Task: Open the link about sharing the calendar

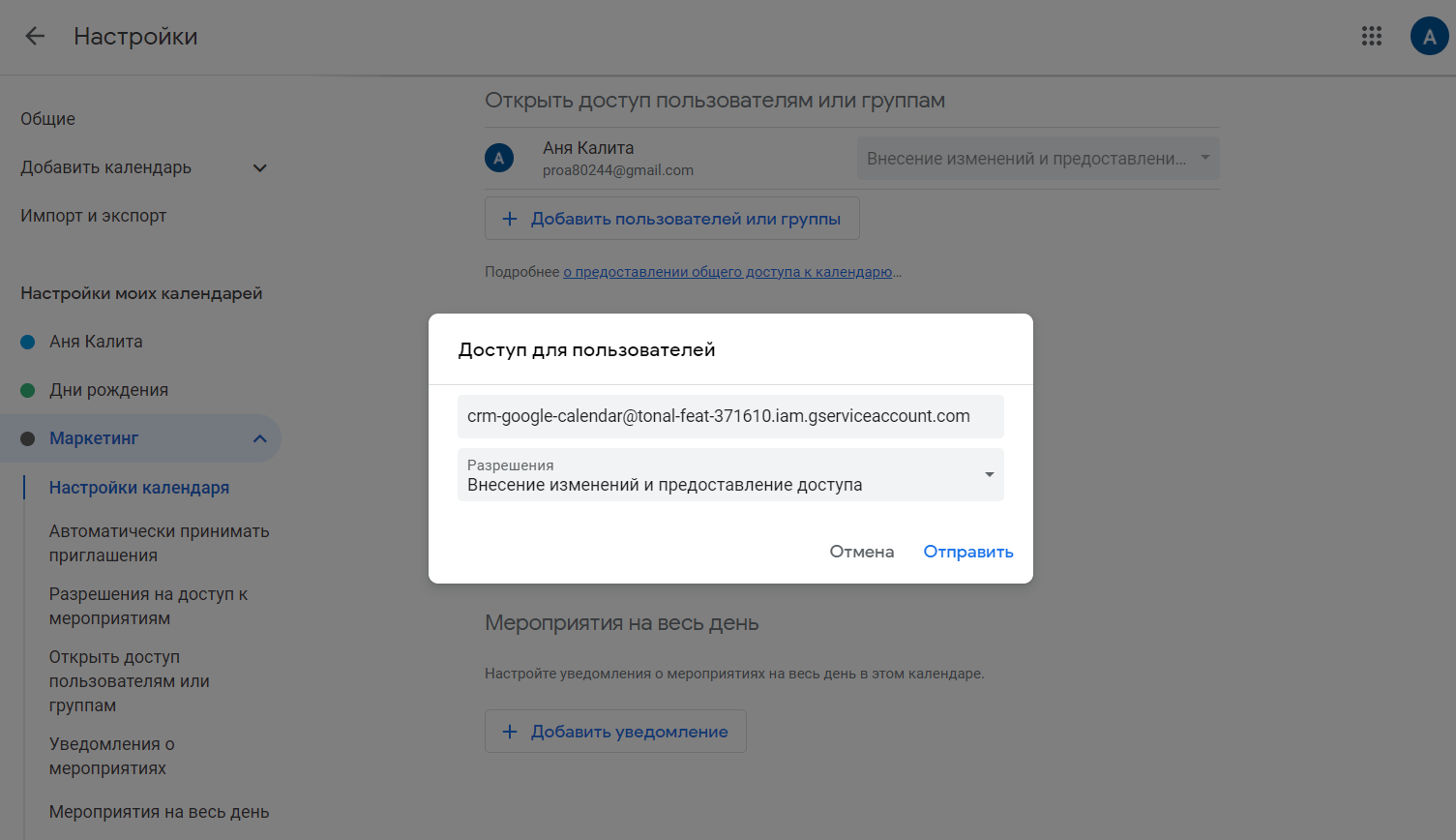Action: click(x=728, y=272)
